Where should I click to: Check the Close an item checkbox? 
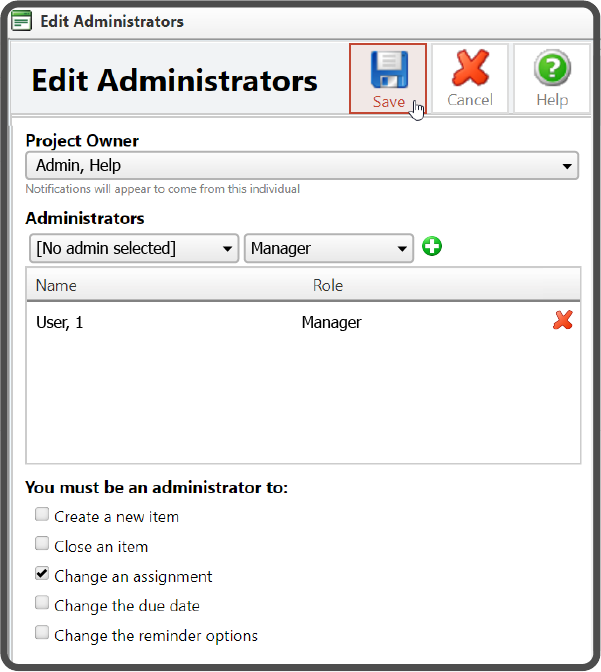pyautogui.click(x=42, y=545)
